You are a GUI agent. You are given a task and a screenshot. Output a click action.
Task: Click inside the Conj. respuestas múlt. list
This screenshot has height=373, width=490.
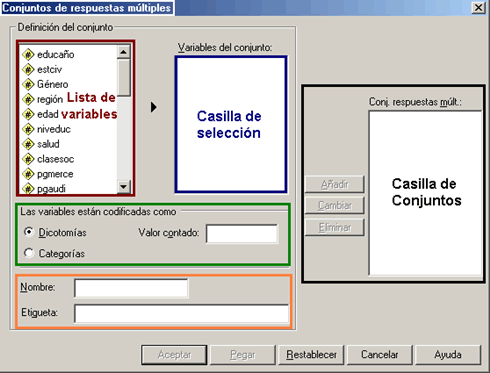[x=425, y=193]
